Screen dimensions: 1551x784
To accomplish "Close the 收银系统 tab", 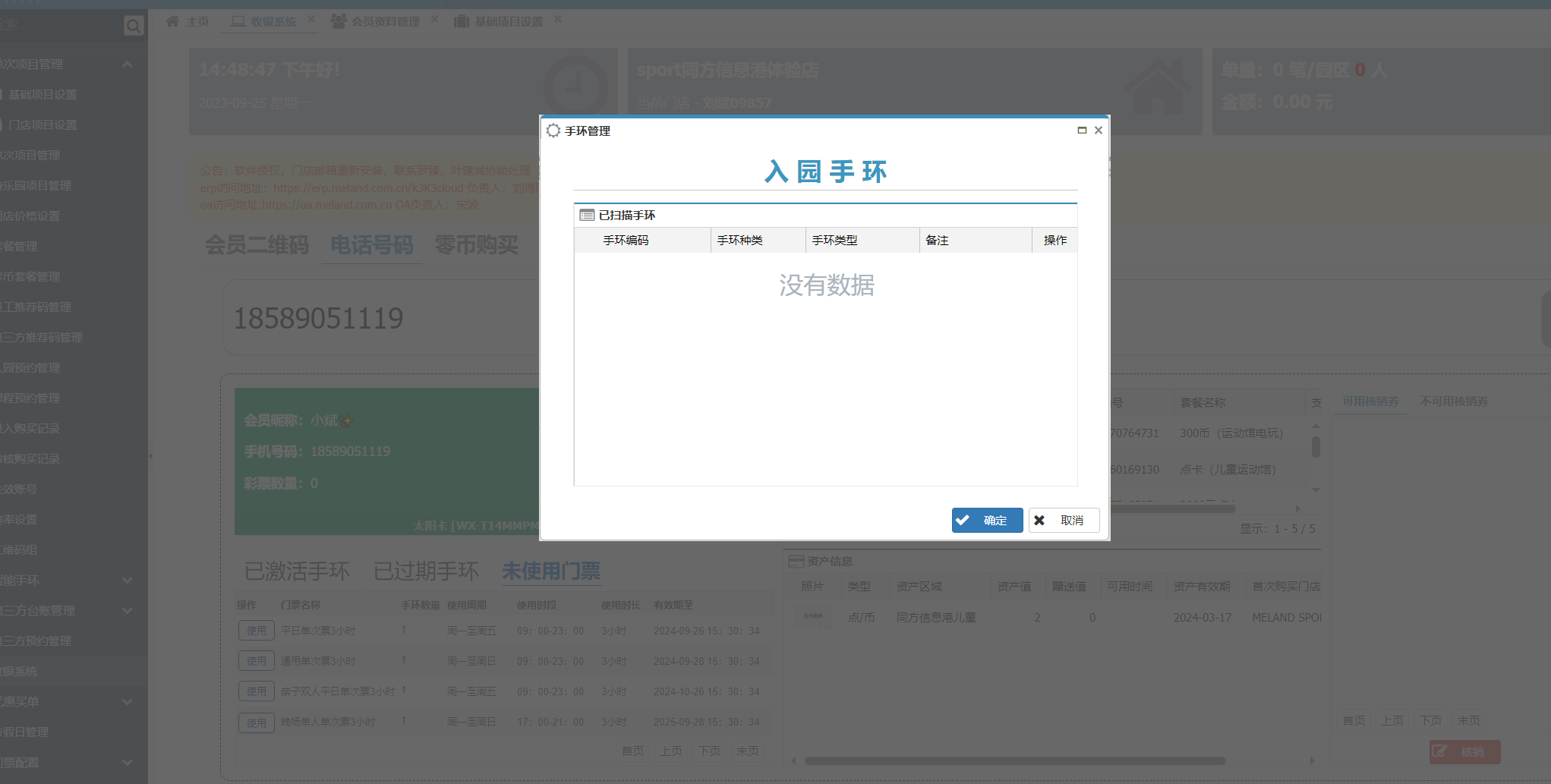I will click(311, 20).
